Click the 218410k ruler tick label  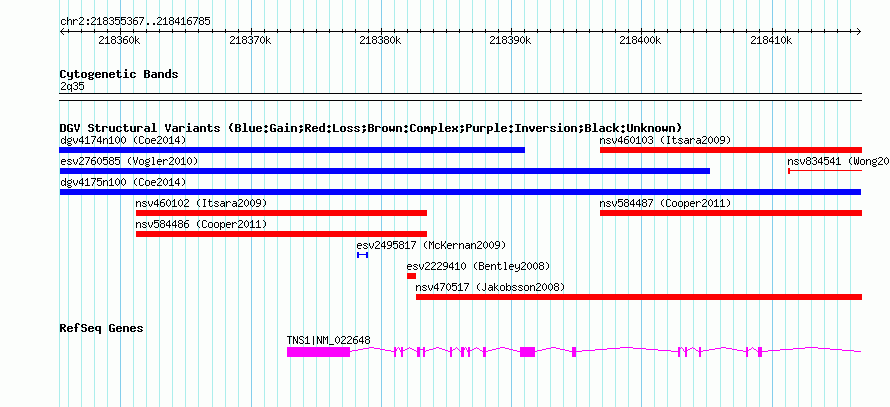coord(772,40)
